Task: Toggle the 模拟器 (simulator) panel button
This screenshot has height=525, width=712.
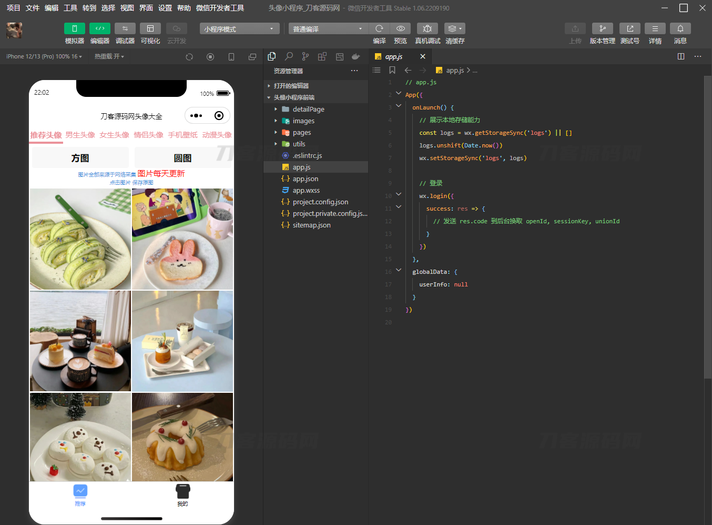Action: pos(75,29)
